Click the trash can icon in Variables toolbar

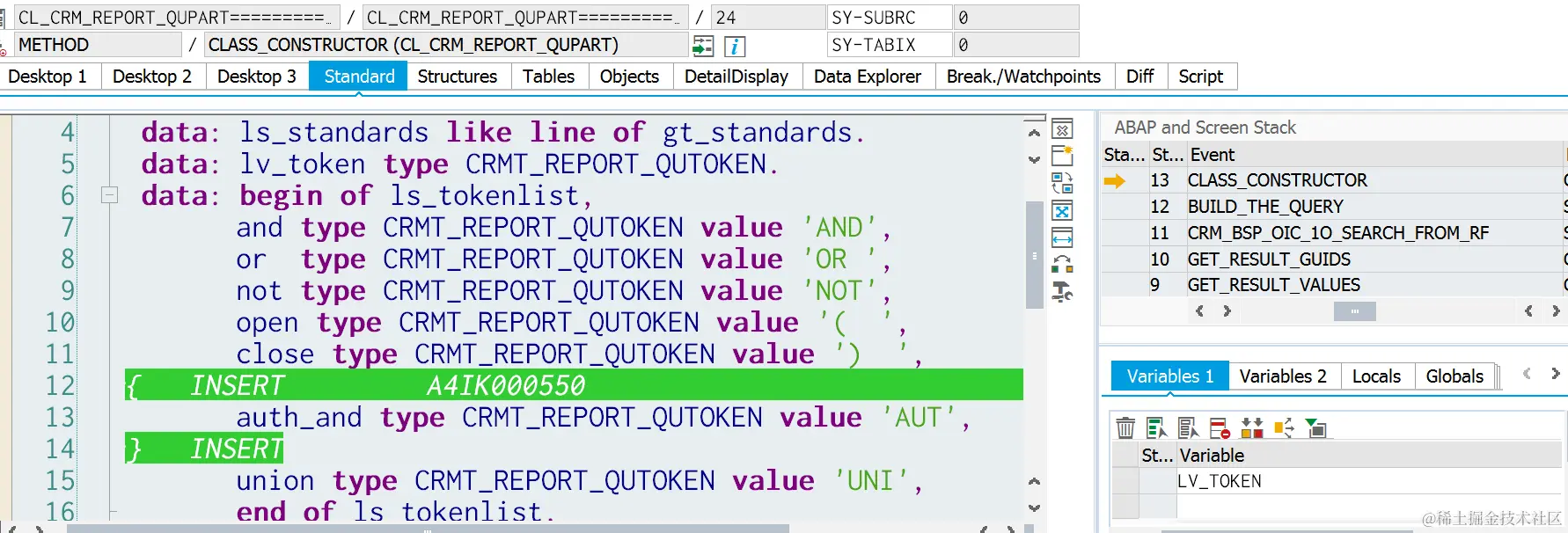coord(1125,428)
